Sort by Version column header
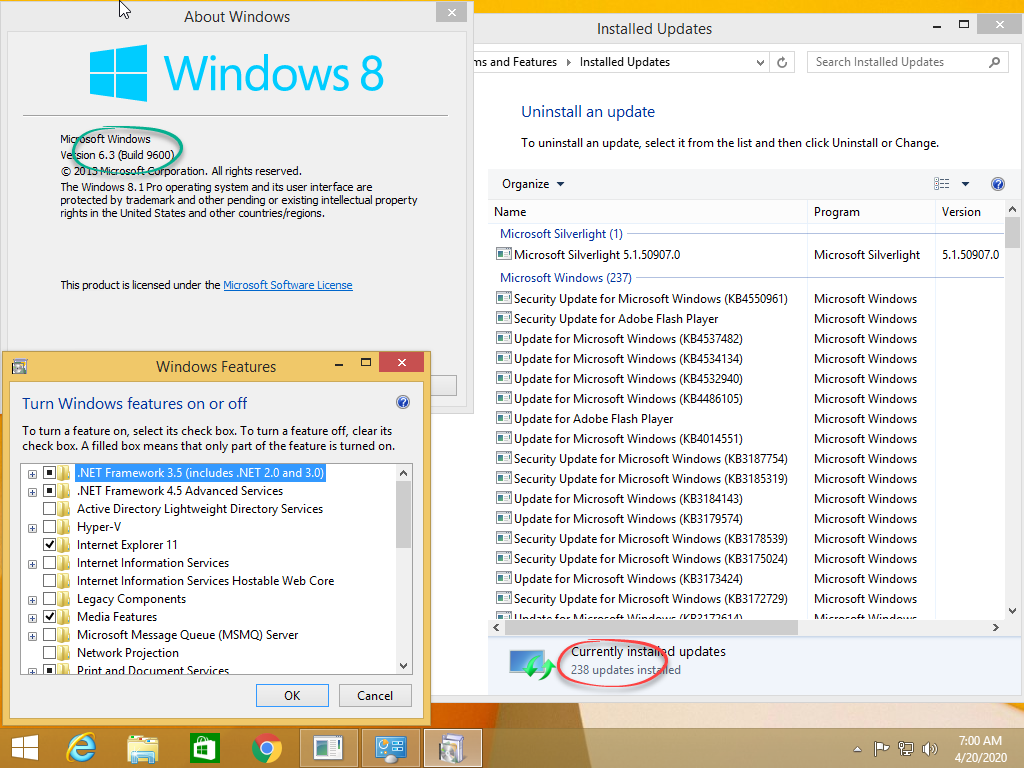 tap(970, 212)
